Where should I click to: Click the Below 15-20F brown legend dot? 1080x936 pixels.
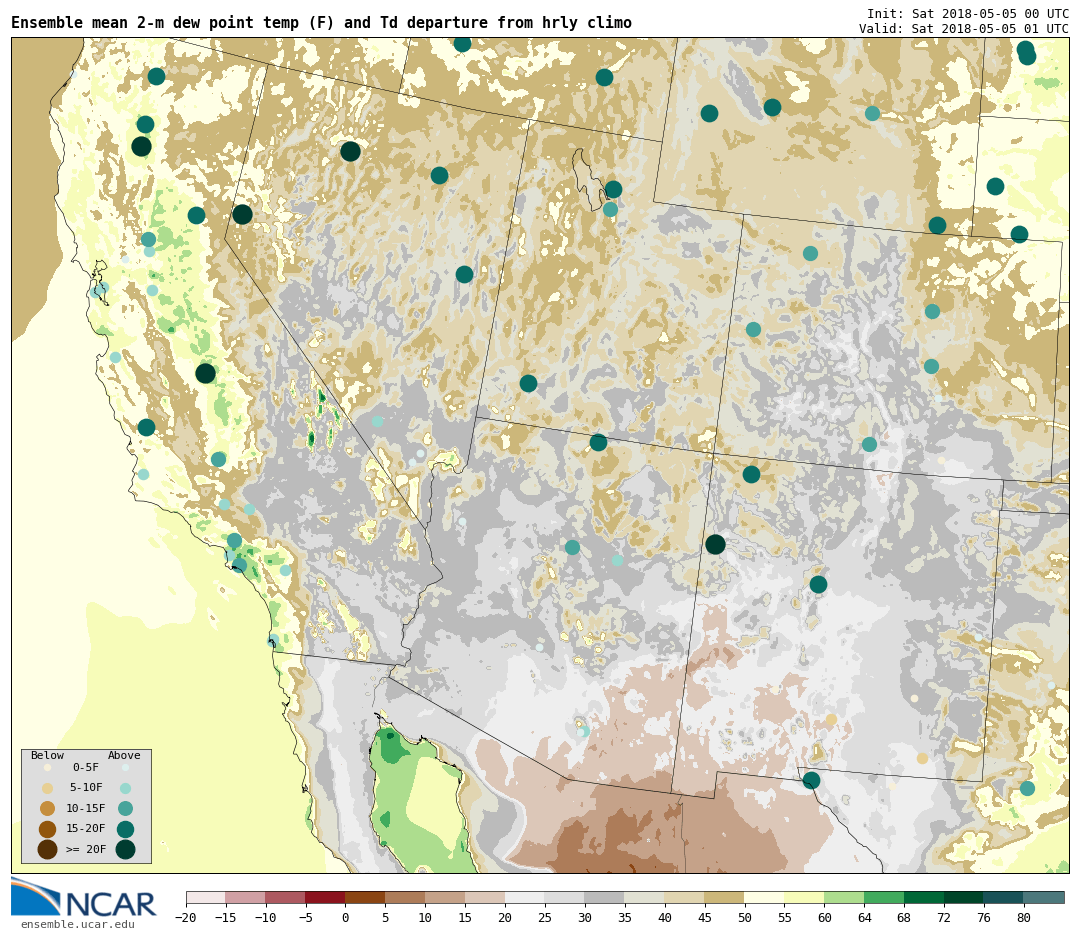pos(48,829)
